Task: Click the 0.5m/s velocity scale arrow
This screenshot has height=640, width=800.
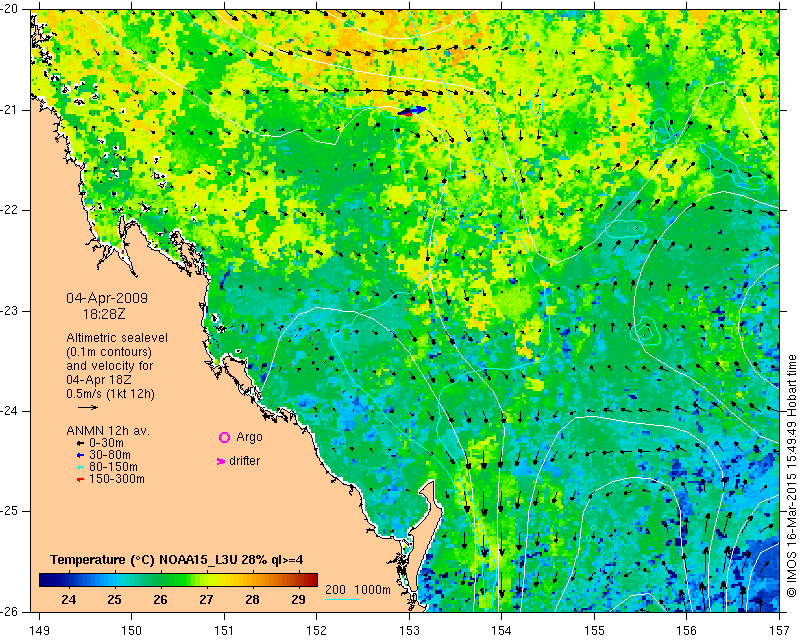Action: 88,407
